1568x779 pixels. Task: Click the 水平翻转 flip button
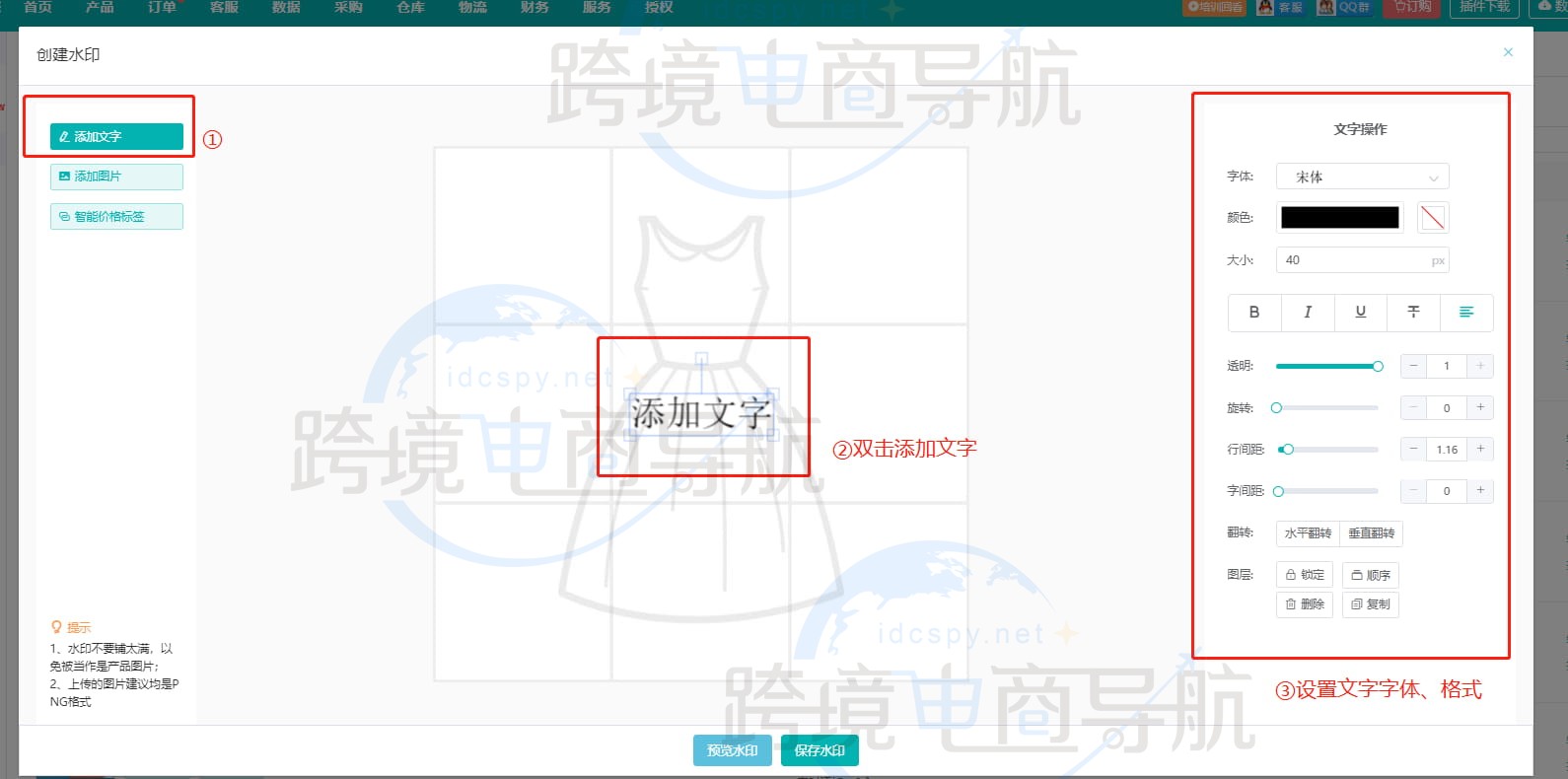tap(1308, 533)
